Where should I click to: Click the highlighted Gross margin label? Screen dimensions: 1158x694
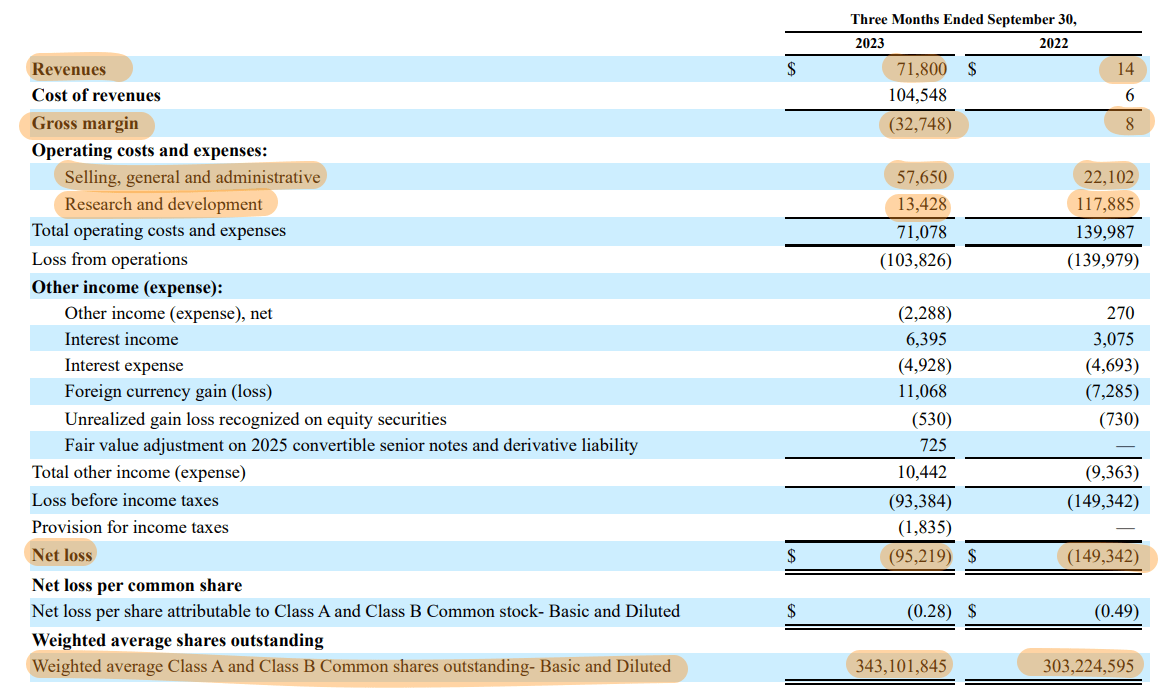pyautogui.click(x=86, y=123)
